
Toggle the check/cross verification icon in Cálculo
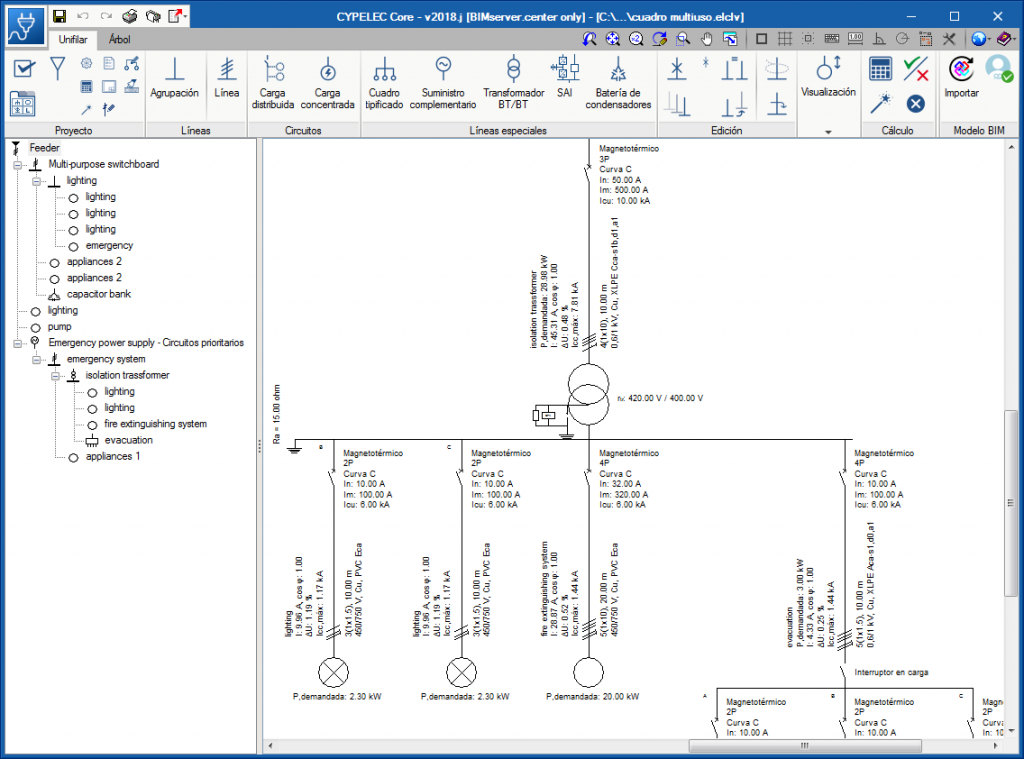(915, 69)
